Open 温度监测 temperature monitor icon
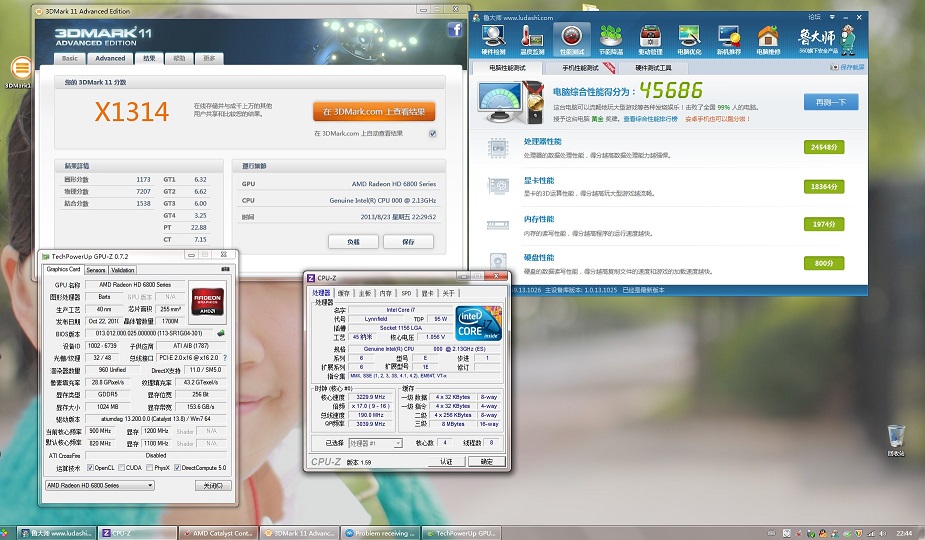 (x=532, y=40)
